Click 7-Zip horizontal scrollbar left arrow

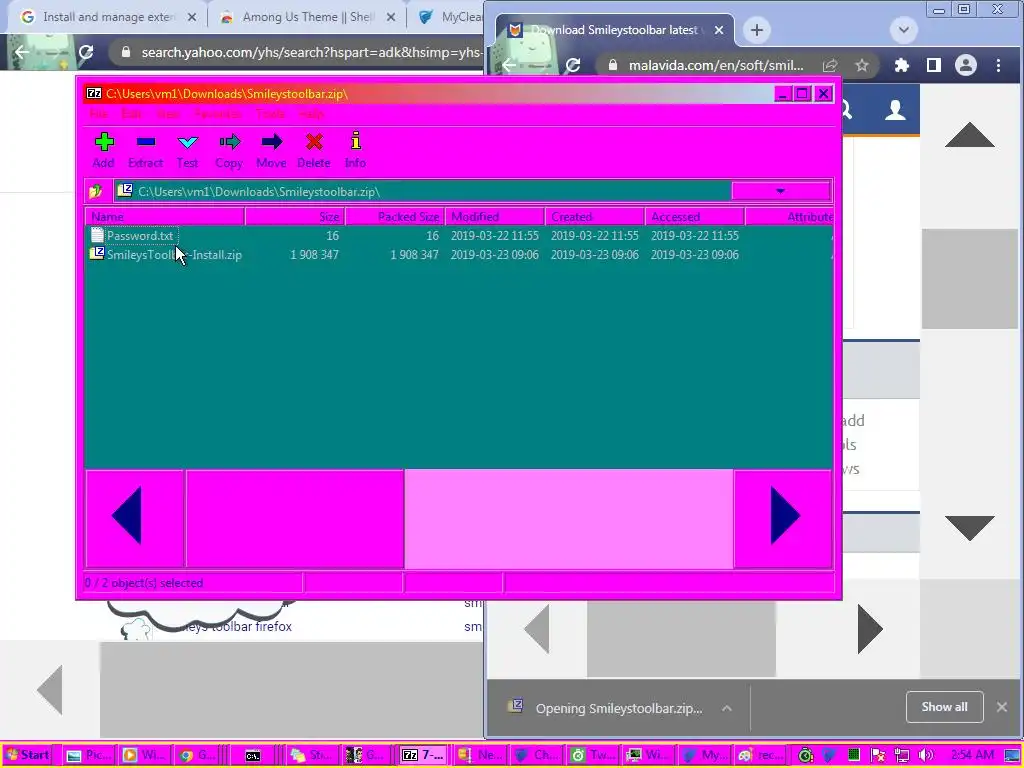135,518
